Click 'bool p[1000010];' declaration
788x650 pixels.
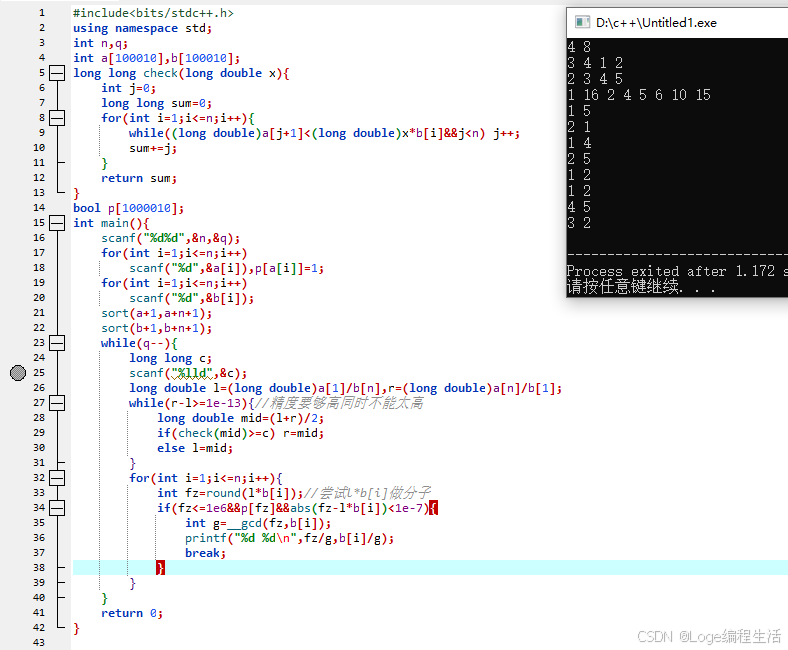pos(129,208)
